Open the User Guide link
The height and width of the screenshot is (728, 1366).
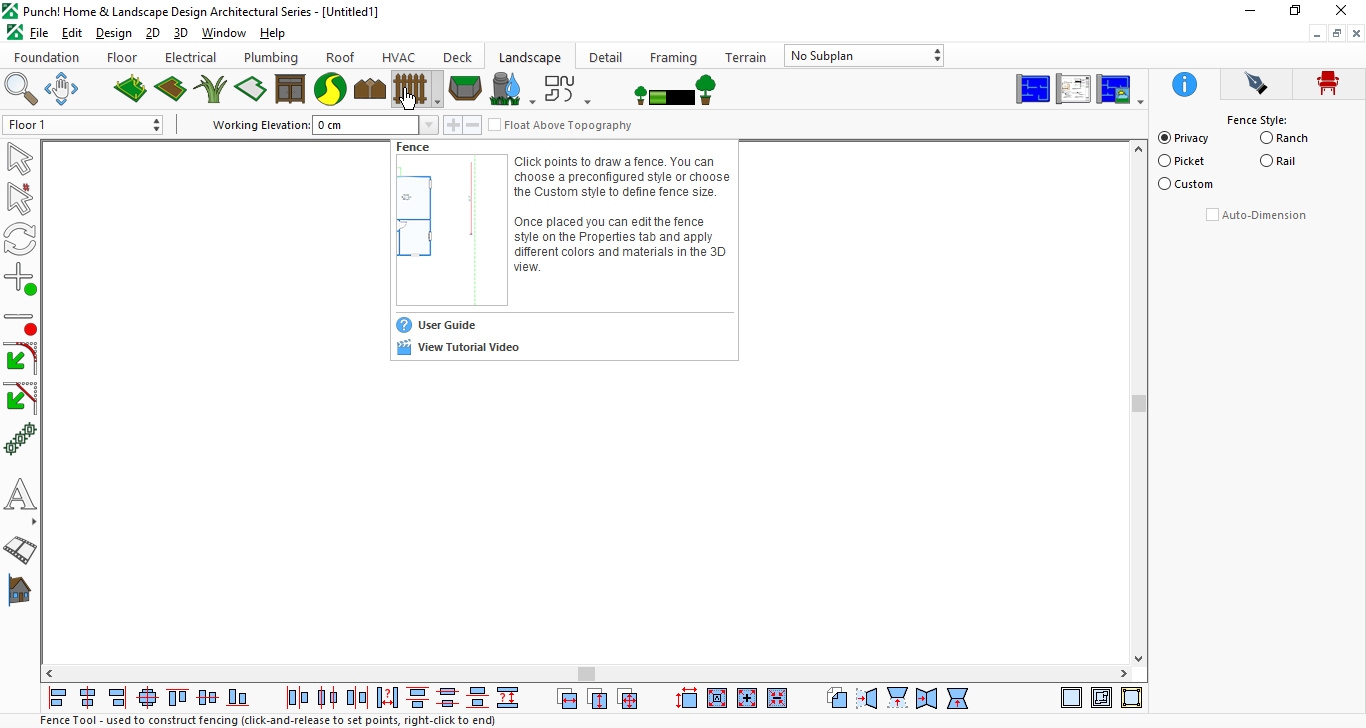446,325
